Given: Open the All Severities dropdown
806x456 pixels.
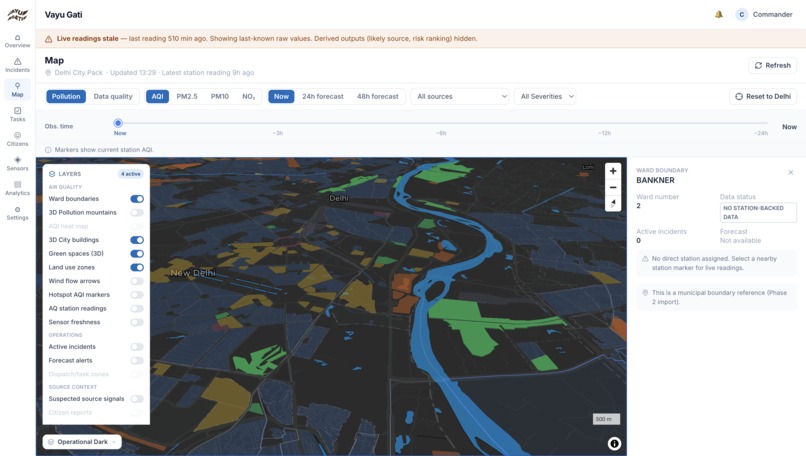Looking at the screenshot, I should 545,96.
